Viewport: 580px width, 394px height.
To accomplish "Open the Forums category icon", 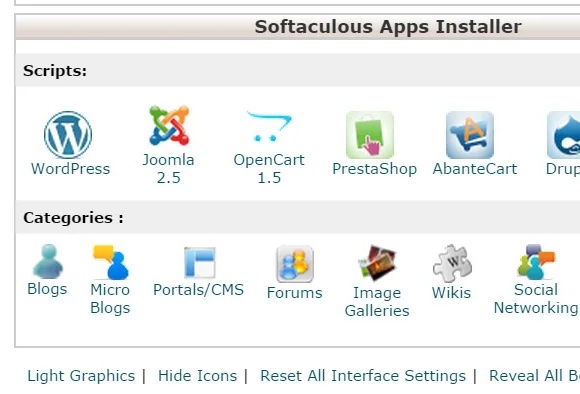I will 295,263.
